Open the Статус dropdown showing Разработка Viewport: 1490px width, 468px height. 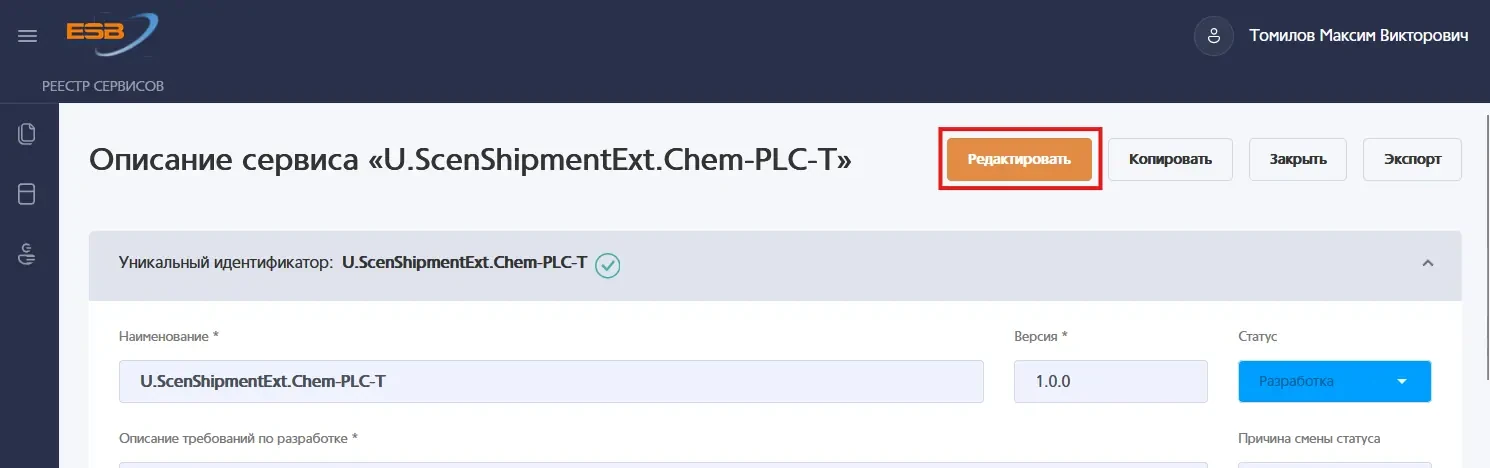pyautogui.click(x=1334, y=381)
